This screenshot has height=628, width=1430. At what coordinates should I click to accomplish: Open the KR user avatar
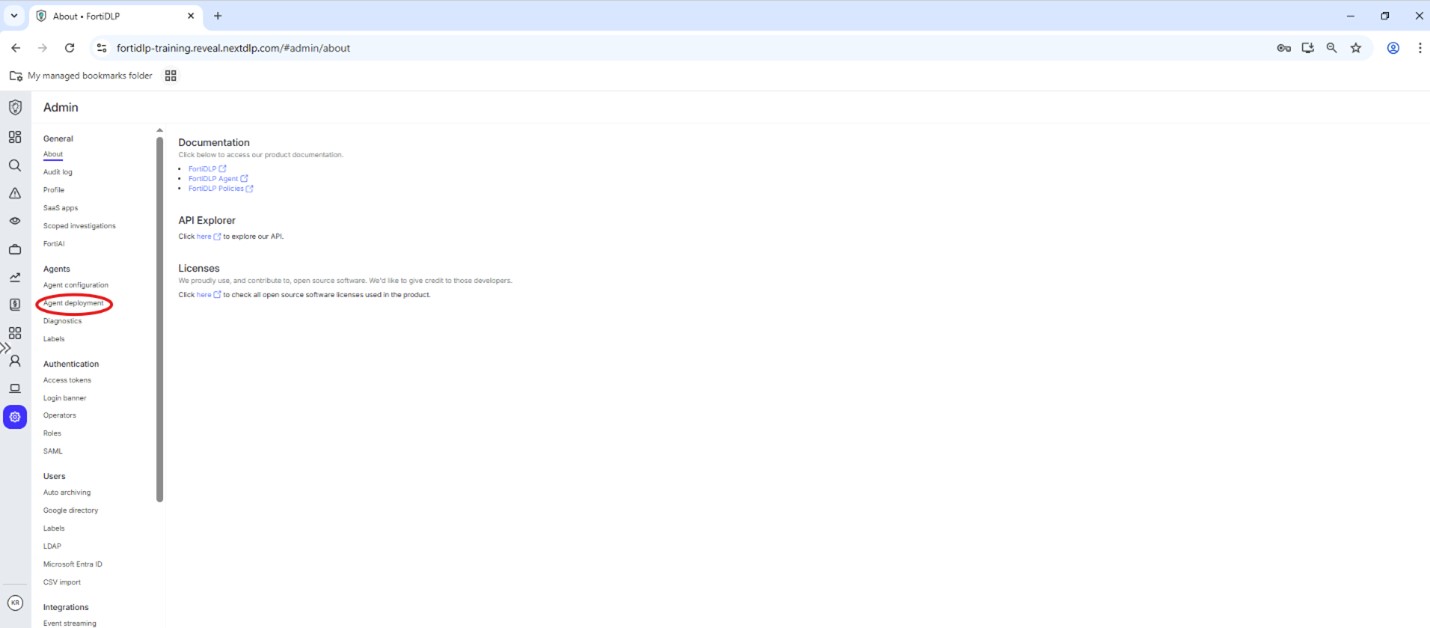coord(15,603)
